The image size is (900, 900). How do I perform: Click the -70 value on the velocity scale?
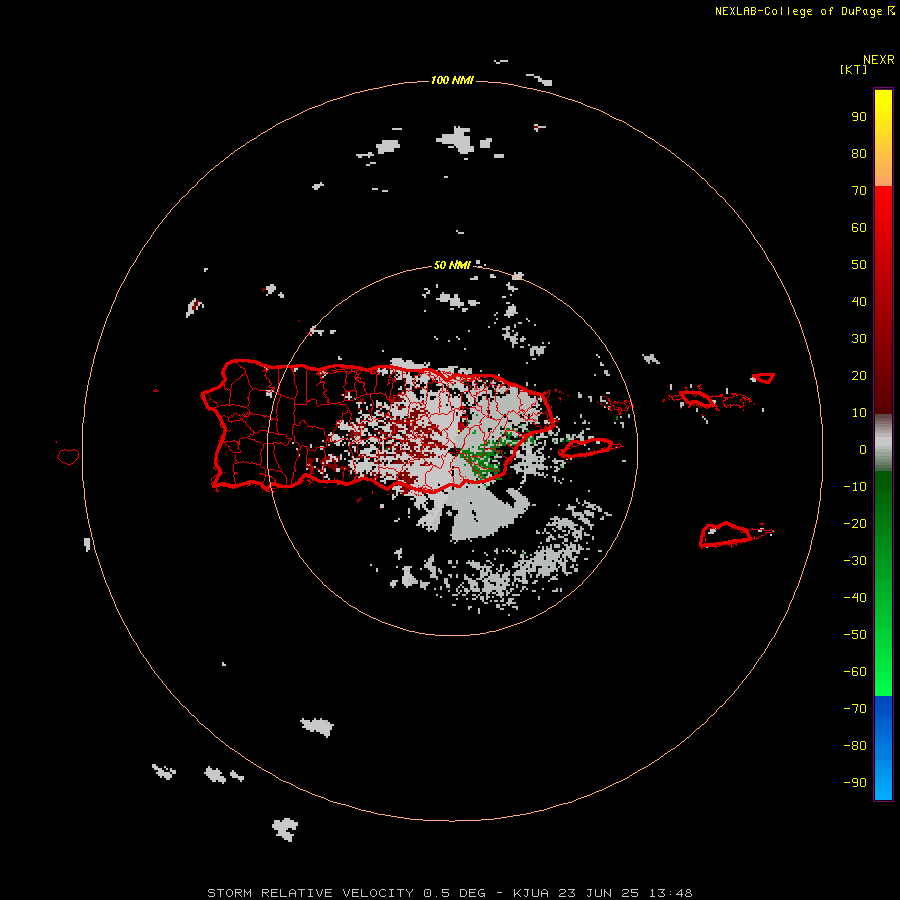pyautogui.click(x=855, y=709)
